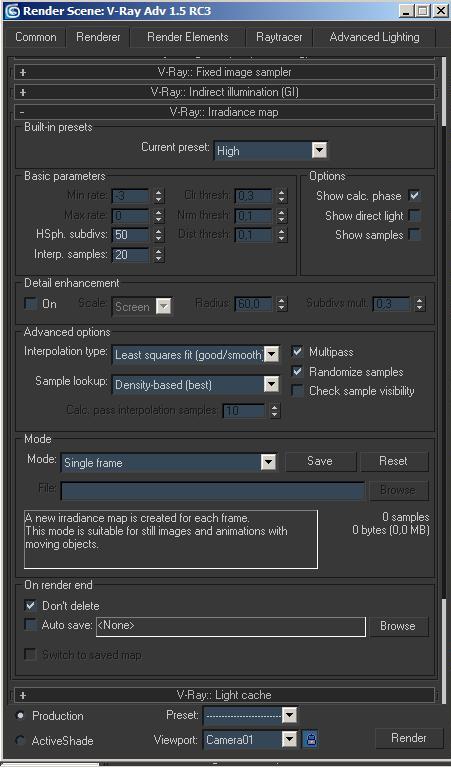Enable Show direct light checkbox
Image resolution: width=451 pixels, height=768 pixels.
tap(414, 215)
